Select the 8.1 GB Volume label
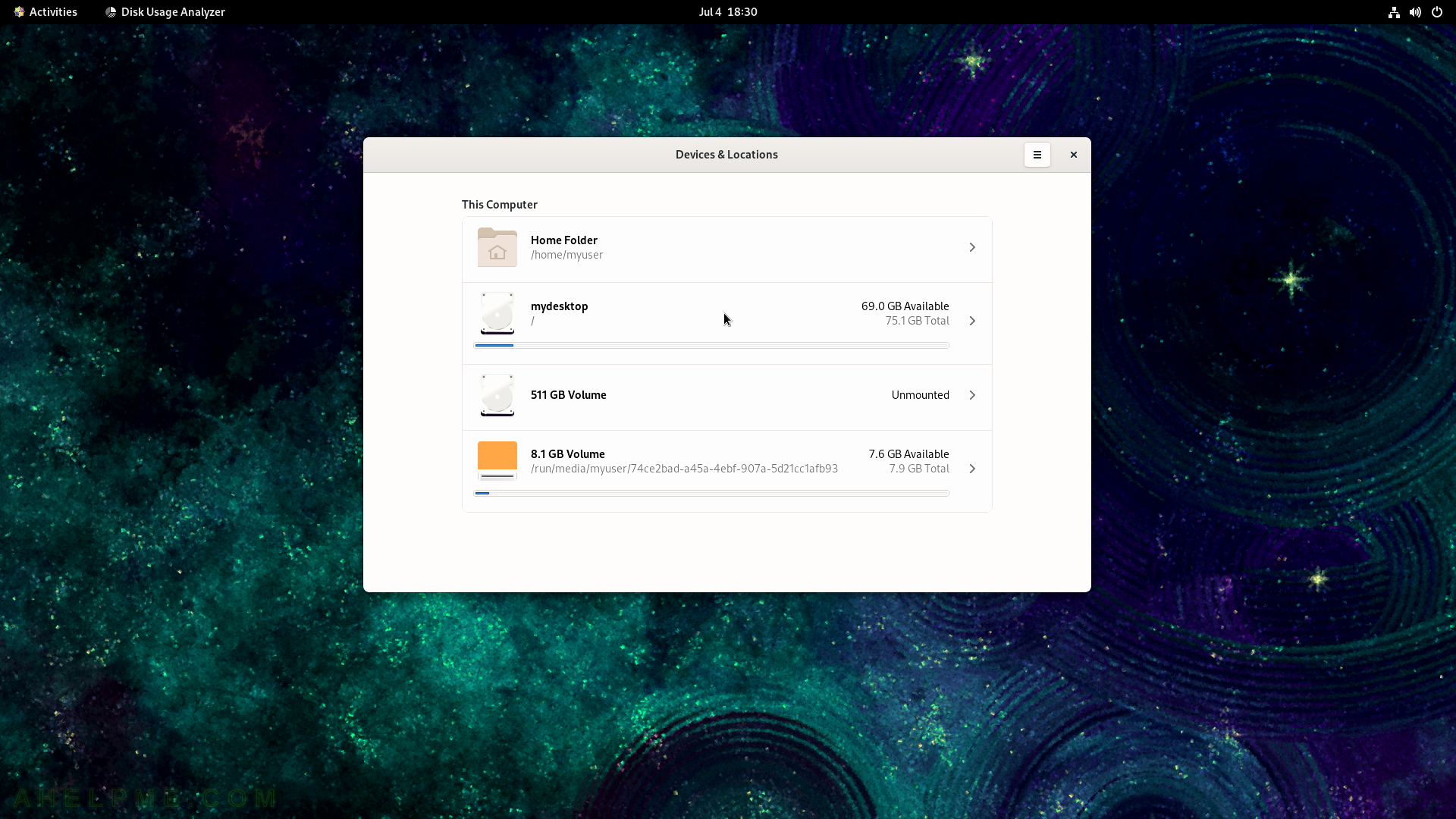The width and height of the screenshot is (1456, 819). click(x=568, y=454)
